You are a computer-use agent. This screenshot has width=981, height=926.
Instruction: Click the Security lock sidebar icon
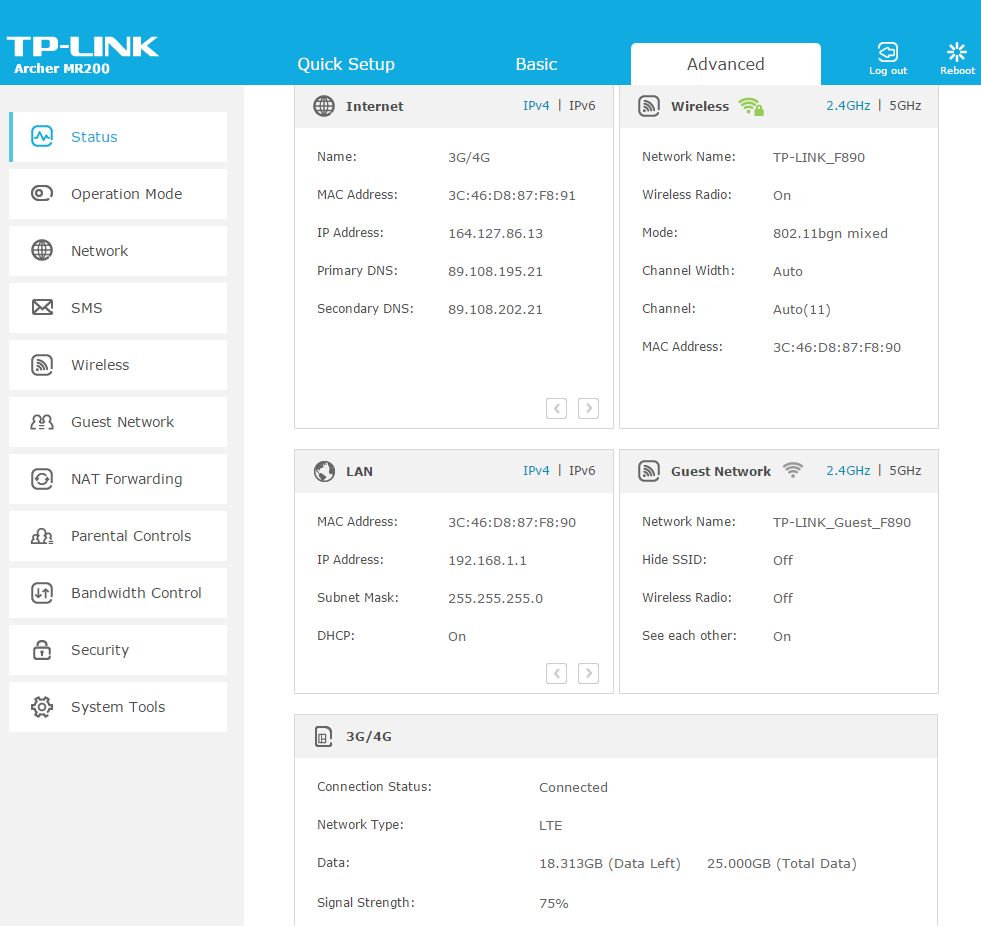click(42, 649)
